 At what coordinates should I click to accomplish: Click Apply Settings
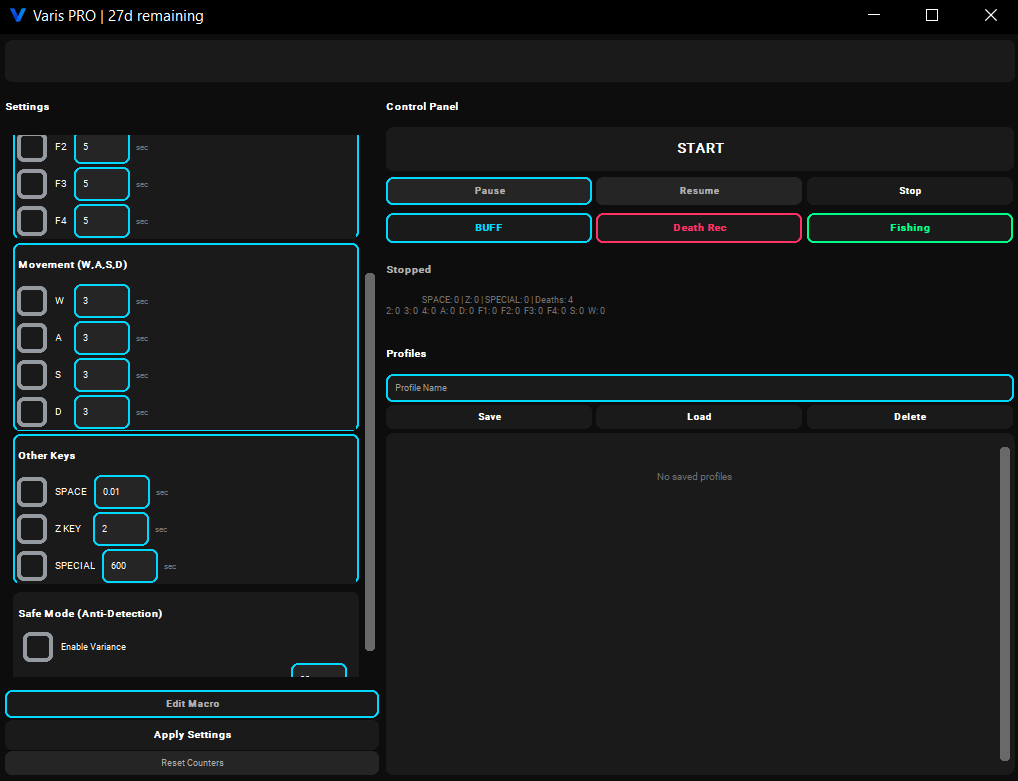tap(192, 735)
